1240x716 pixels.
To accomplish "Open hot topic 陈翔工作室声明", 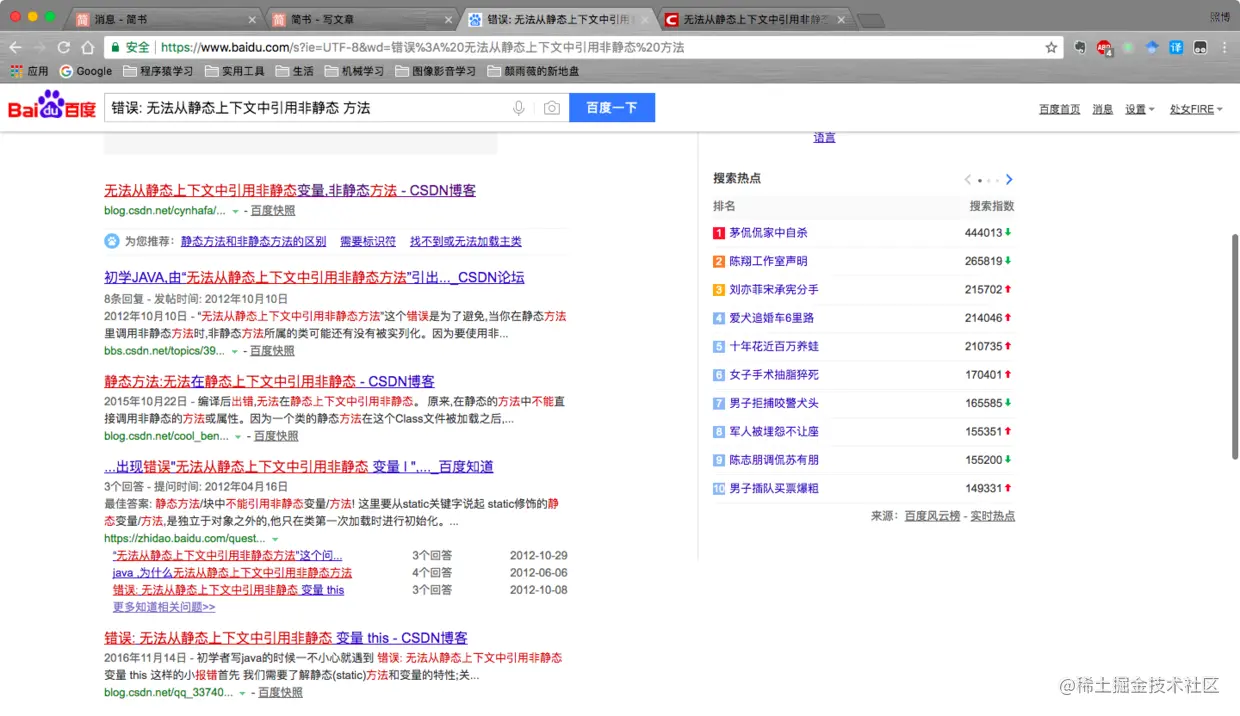I will (768, 261).
